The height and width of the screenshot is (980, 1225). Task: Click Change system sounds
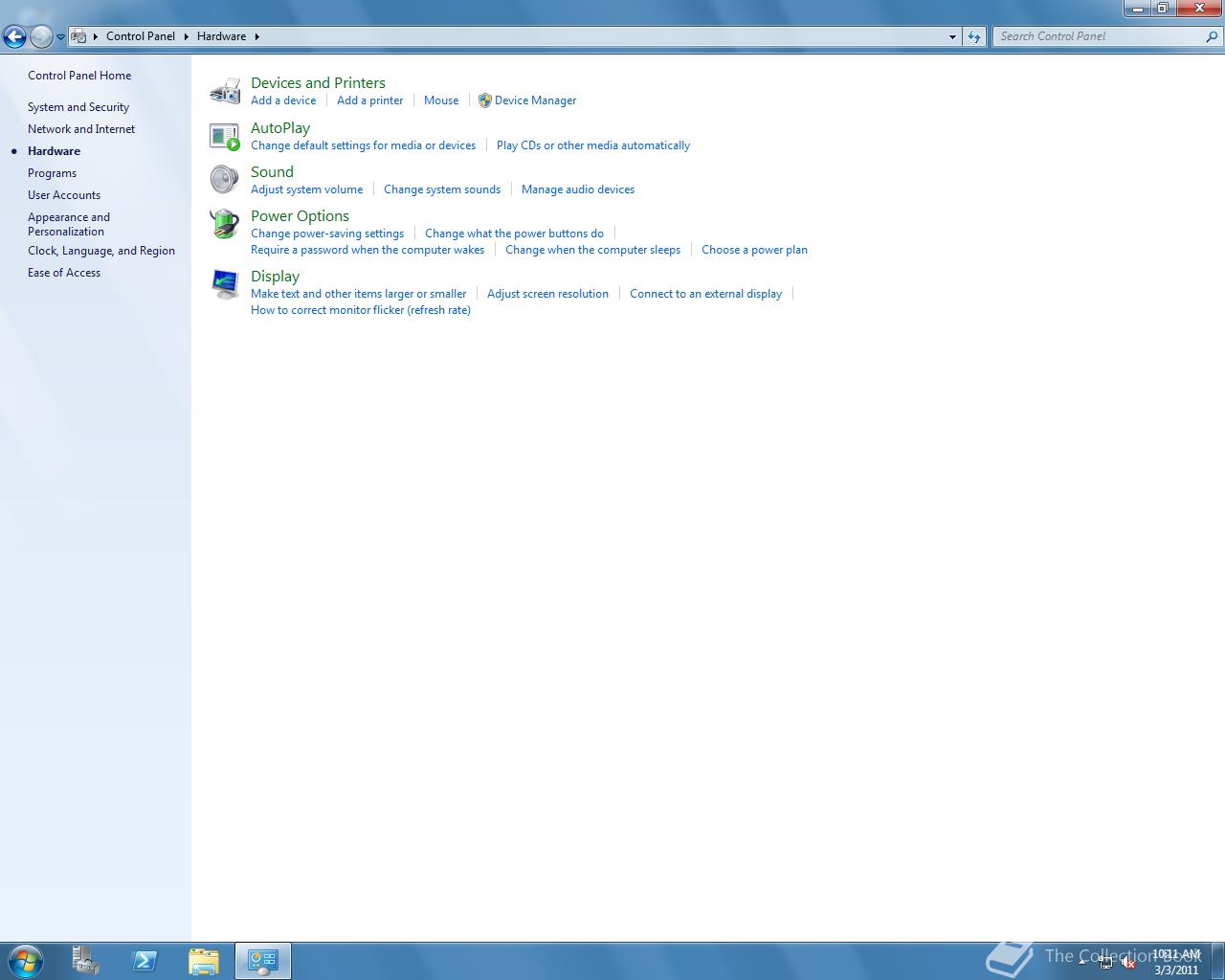[x=442, y=189]
